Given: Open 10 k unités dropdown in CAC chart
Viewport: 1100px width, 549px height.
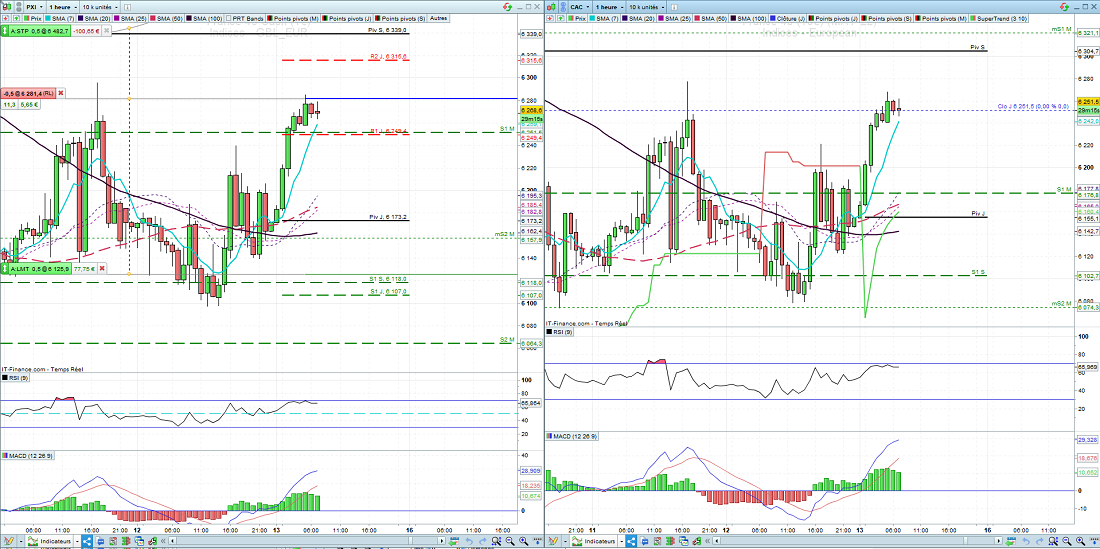Looking at the screenshot, I should point(647,7).
